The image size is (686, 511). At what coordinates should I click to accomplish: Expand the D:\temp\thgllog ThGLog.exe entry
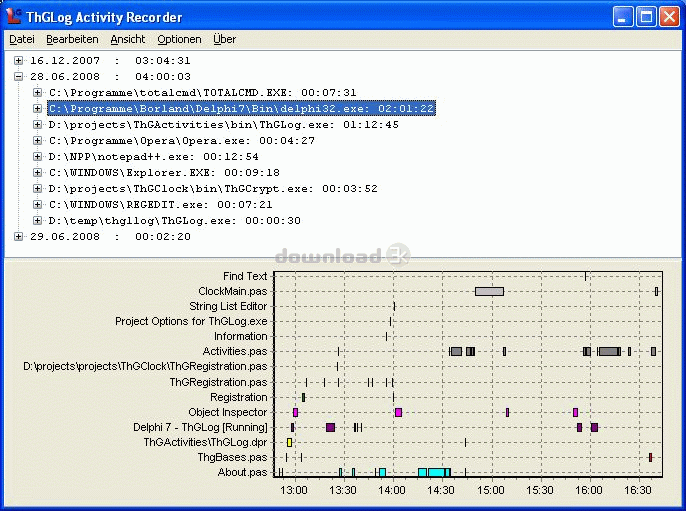pos(38,220)
